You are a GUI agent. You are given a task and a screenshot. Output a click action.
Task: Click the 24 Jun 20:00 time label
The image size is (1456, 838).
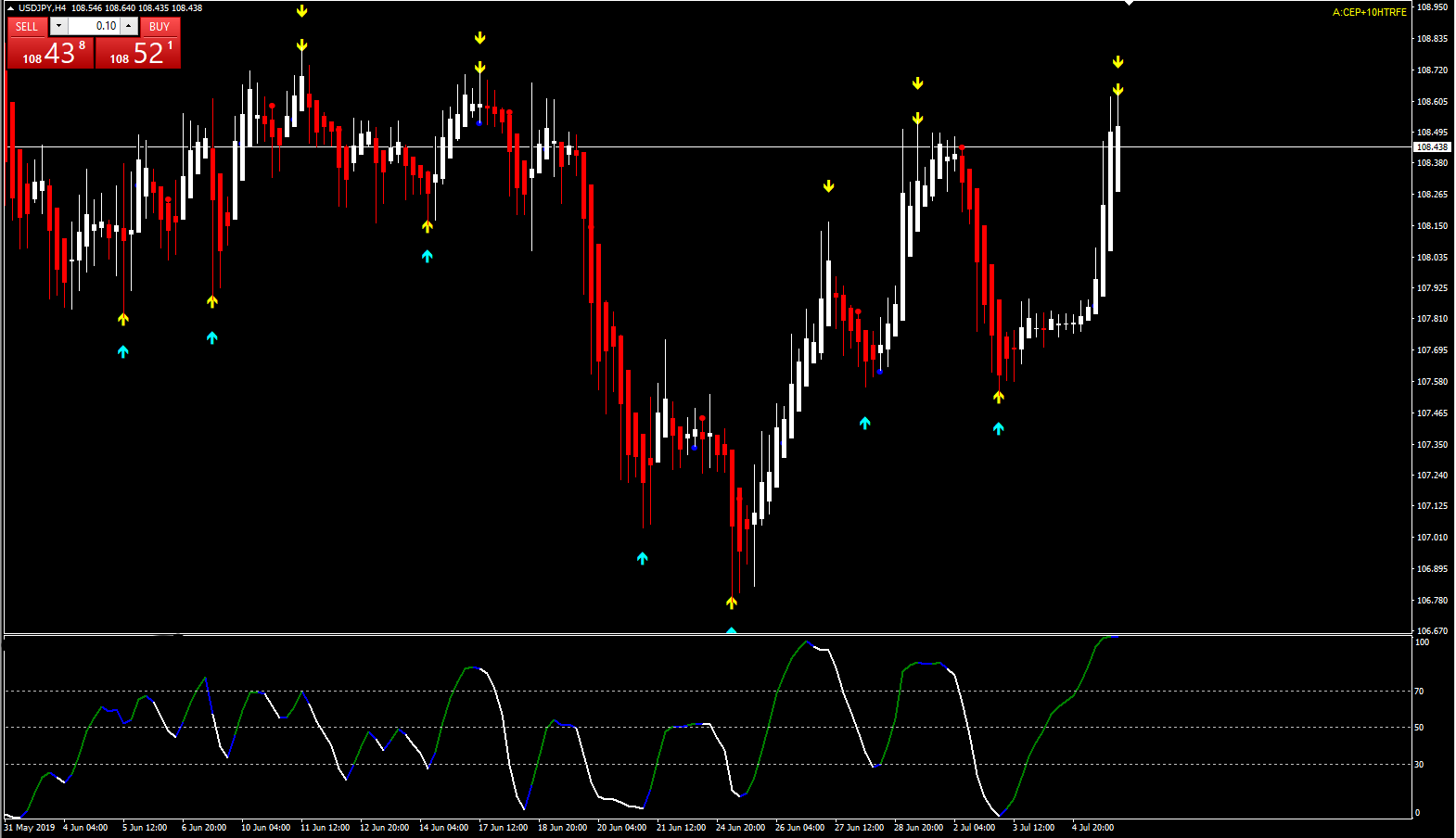point(740,828)
